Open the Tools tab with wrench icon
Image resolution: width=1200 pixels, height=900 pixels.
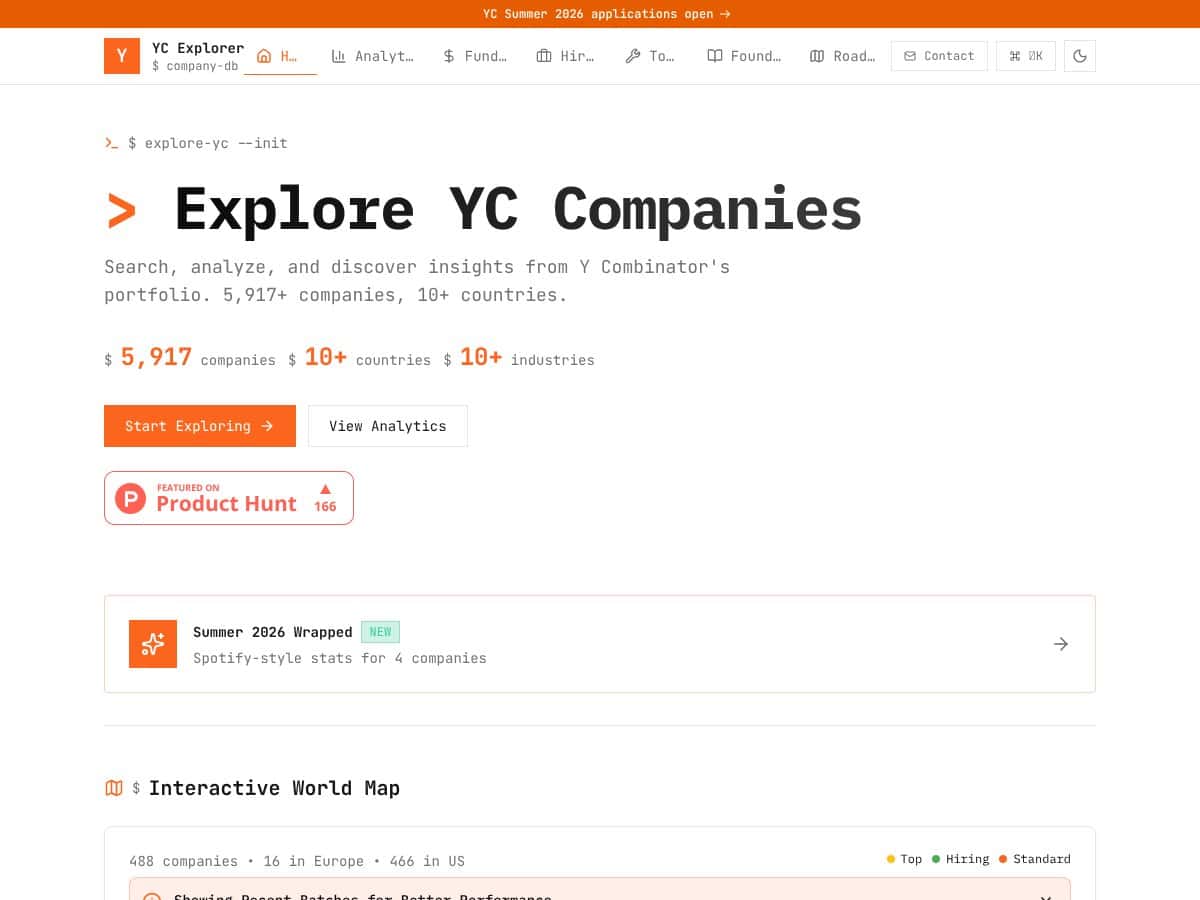click(x=650, y=56)
